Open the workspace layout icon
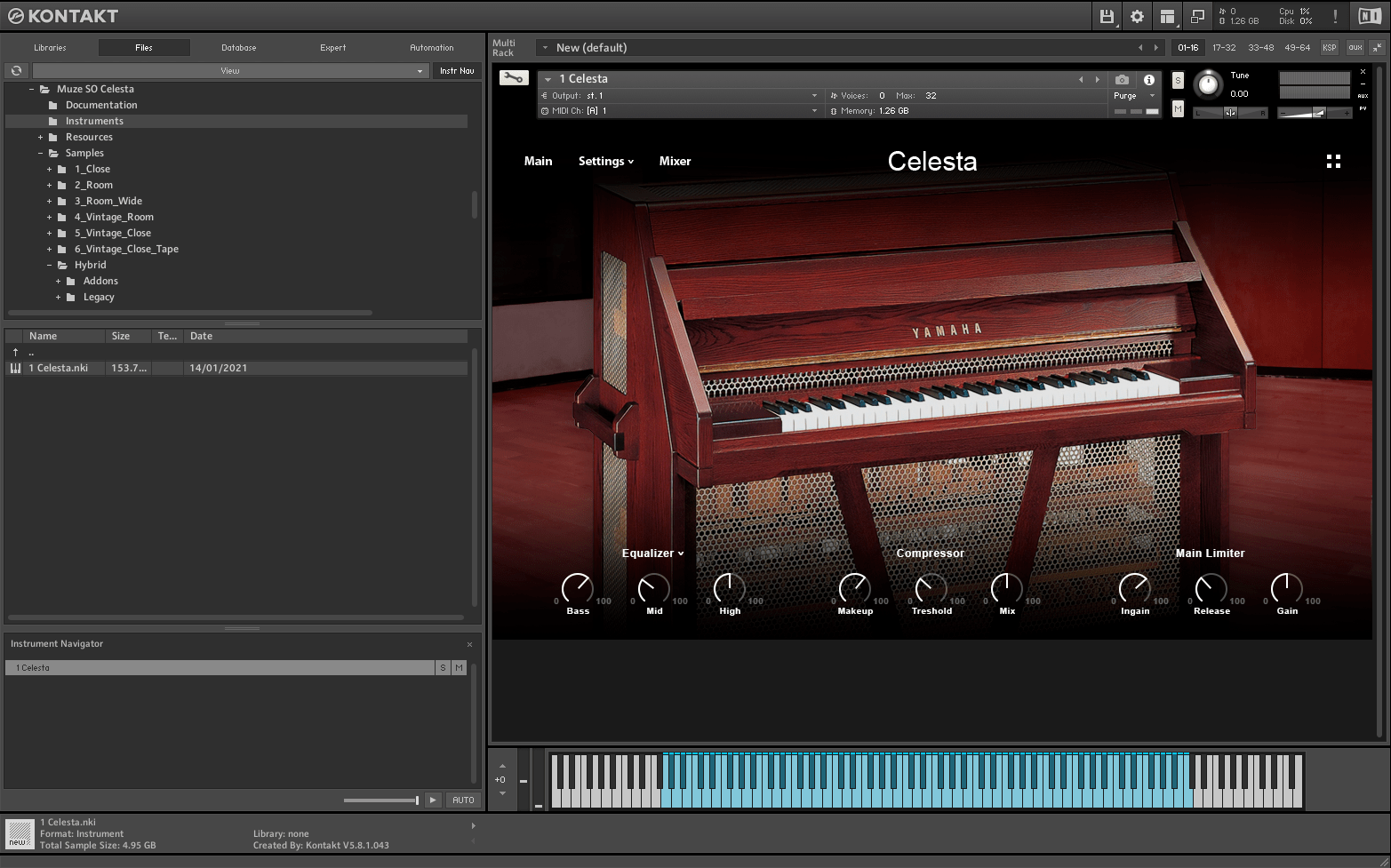The height and width of the screenshot is (868, 1391). (x=1167, y=16)
